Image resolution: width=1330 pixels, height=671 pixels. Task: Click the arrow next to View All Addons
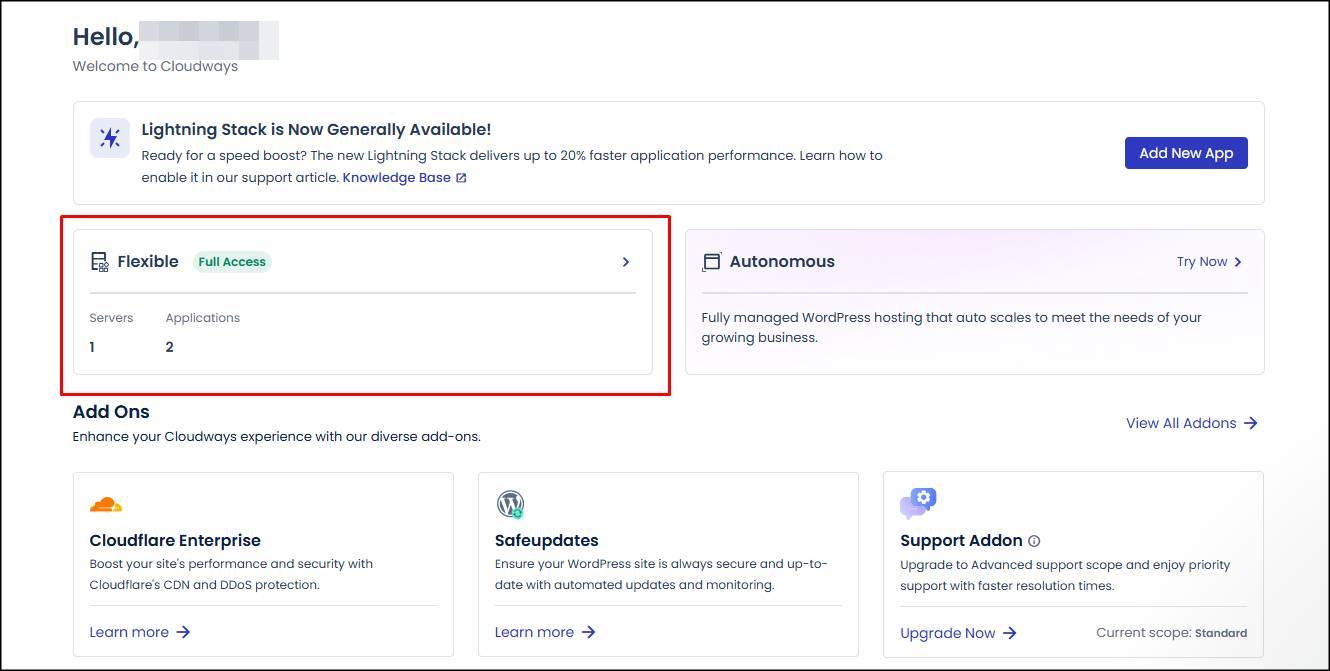pyautogui.click(x=1251, y=423)
